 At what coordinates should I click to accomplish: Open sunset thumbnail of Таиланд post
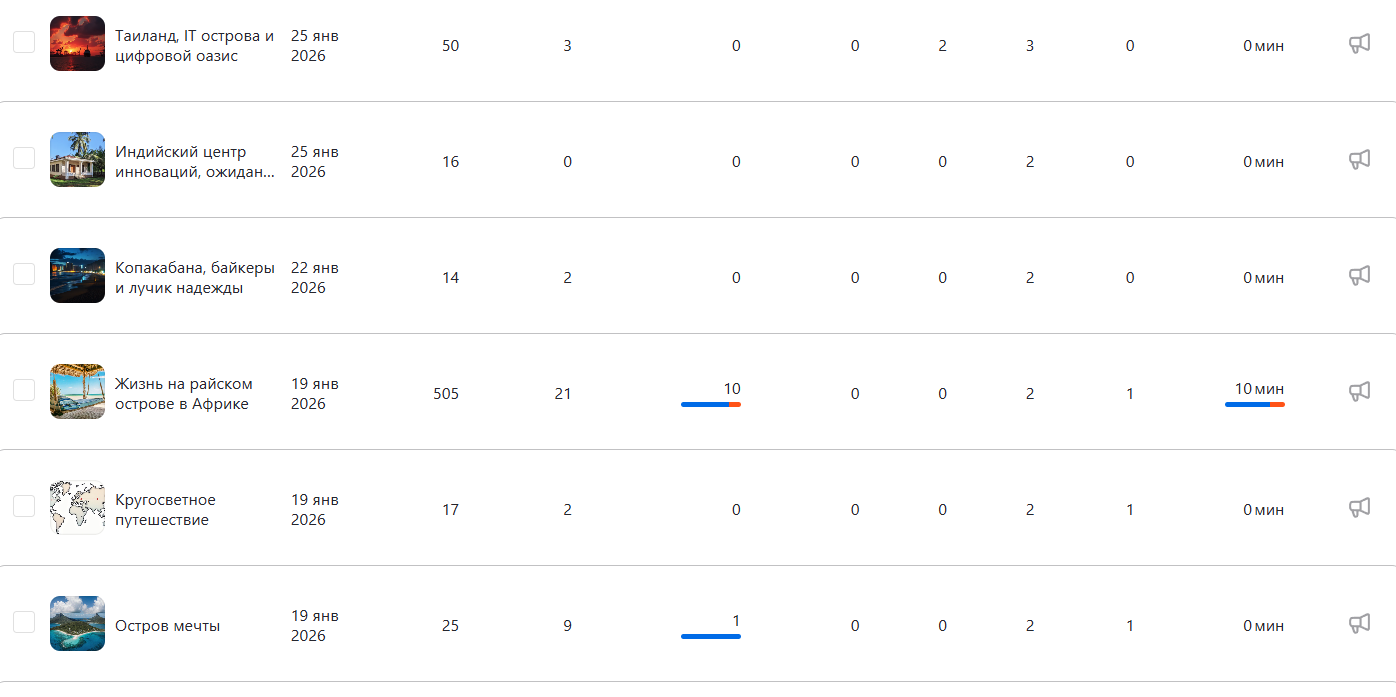pos(77,44)
